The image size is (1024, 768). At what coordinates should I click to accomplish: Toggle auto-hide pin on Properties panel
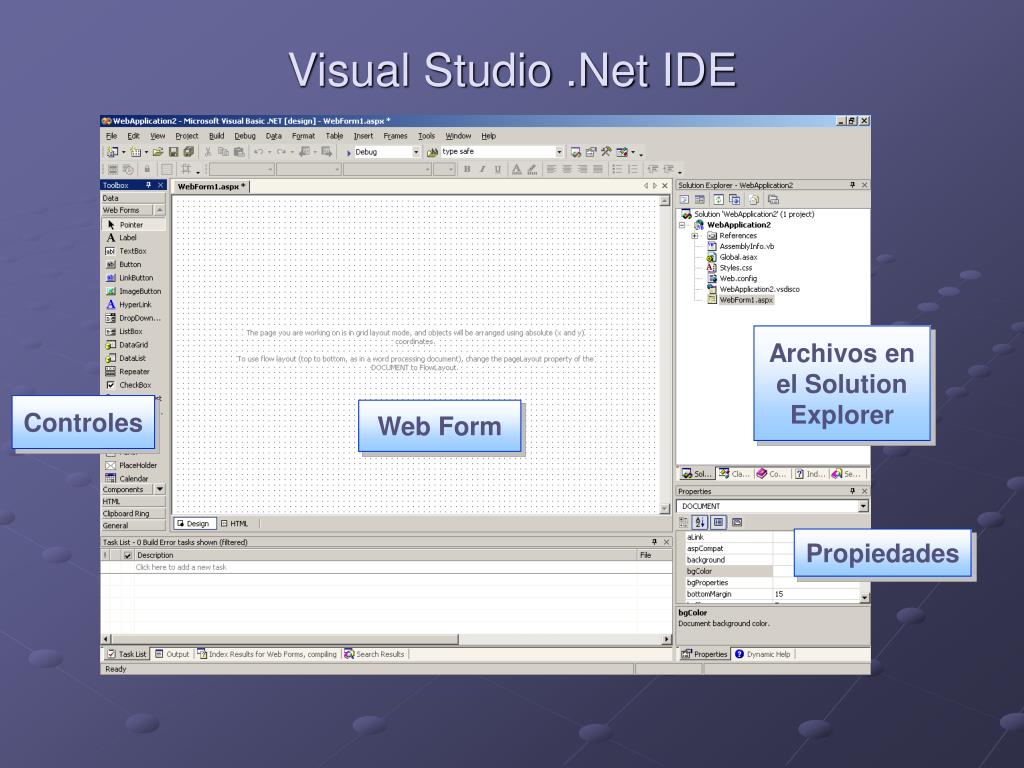(x=853, y=491)
